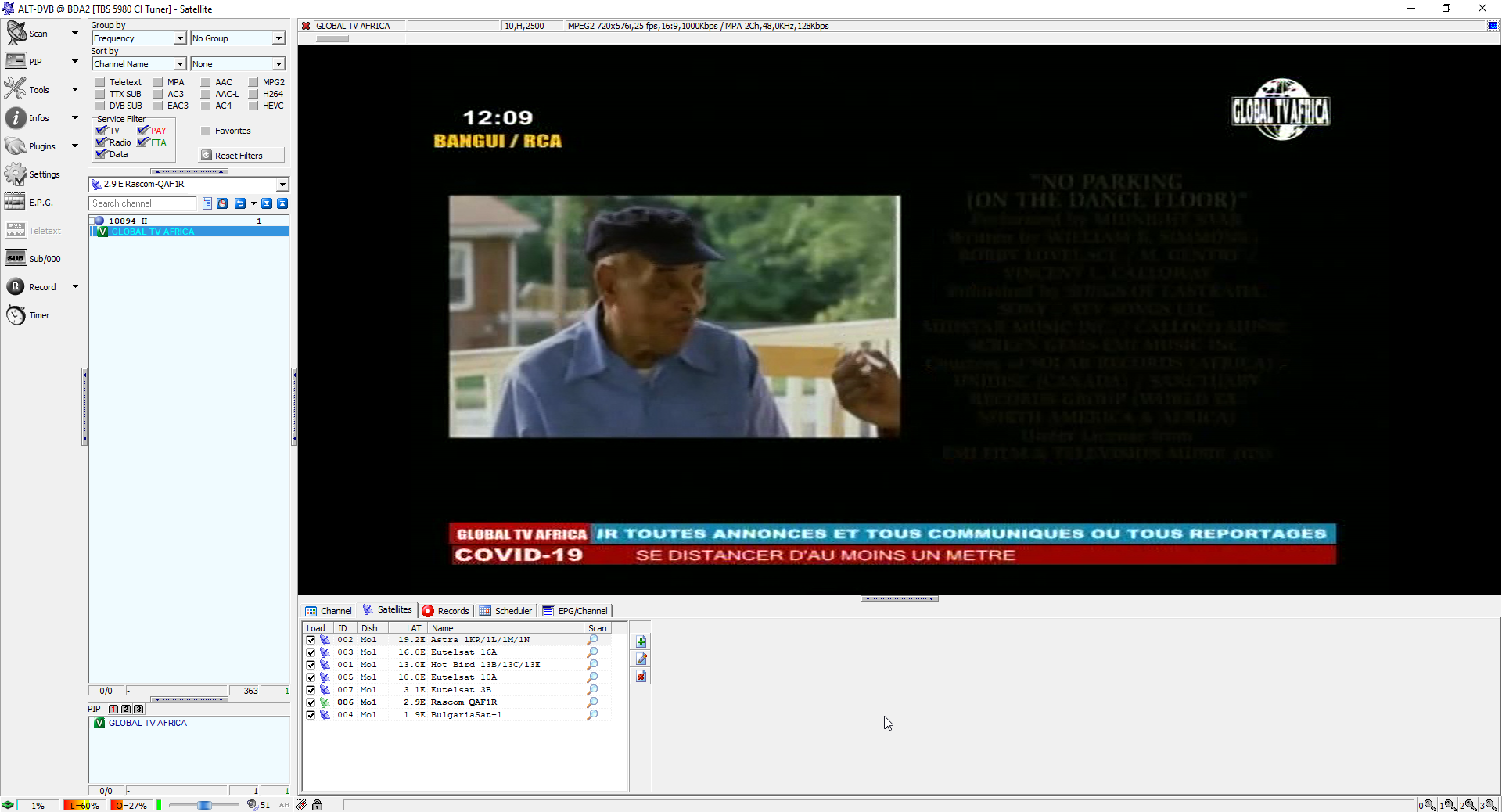Screen dimensions: 1502x812
Task: Switch to the EPG/Channel tab
Action: (x=574, y=611)
